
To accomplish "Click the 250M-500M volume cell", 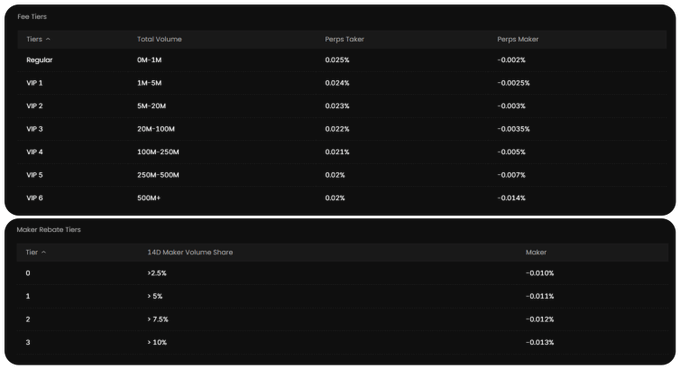I will pos(158,175).
